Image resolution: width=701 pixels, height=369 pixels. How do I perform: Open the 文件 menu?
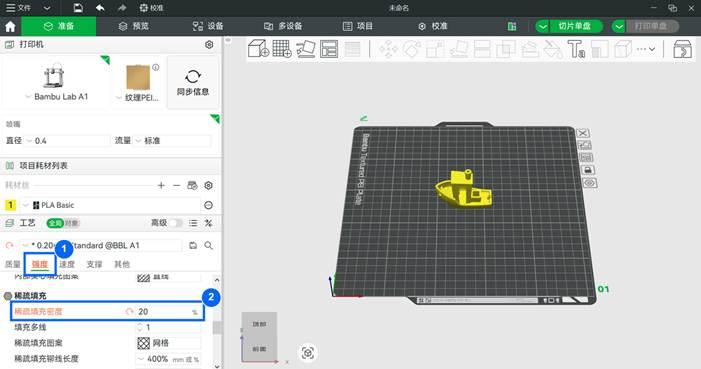18,8
